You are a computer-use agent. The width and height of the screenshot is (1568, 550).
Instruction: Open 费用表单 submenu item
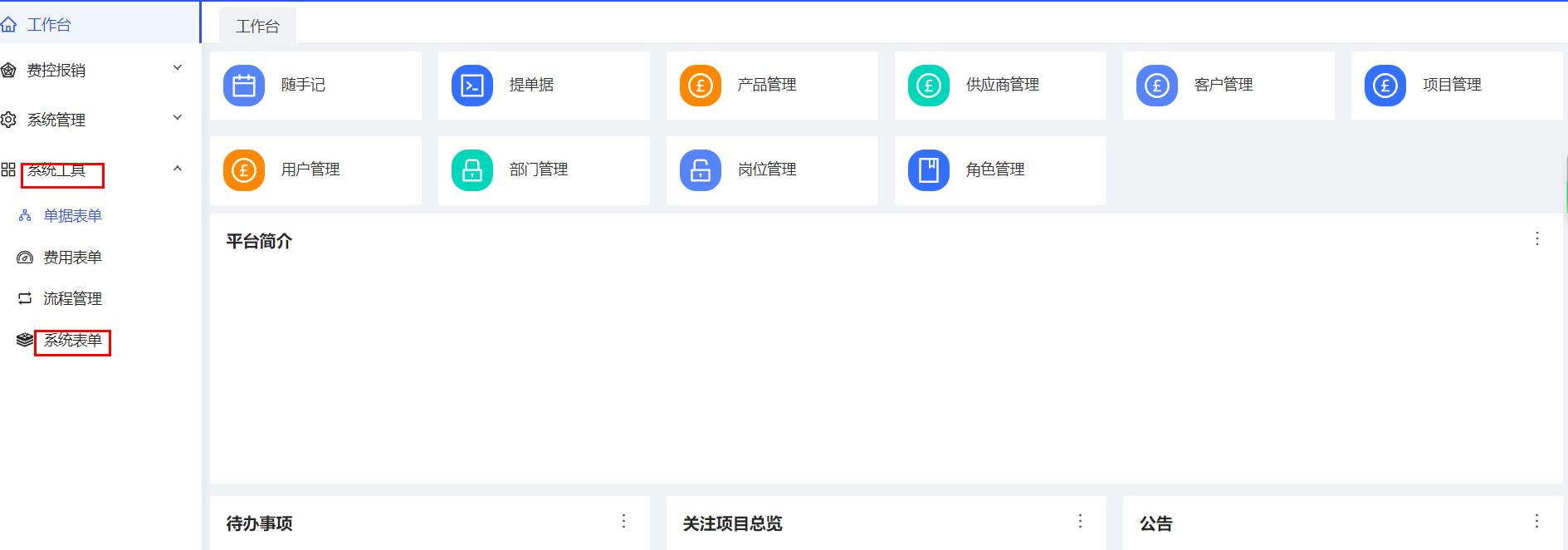tap(100, 258)
